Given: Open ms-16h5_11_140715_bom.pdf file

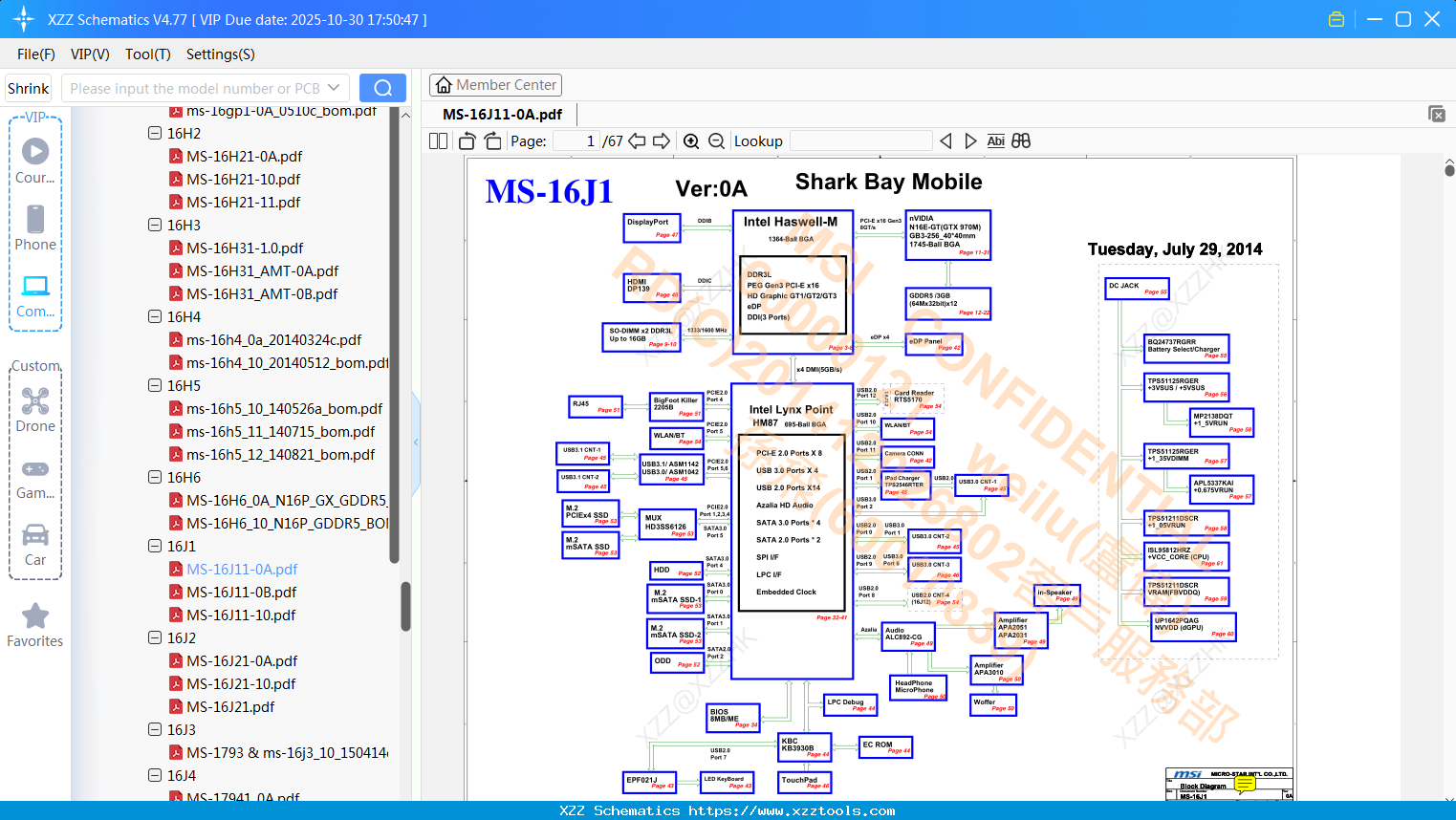Looking at the screenshot, I should click(280, 431).
